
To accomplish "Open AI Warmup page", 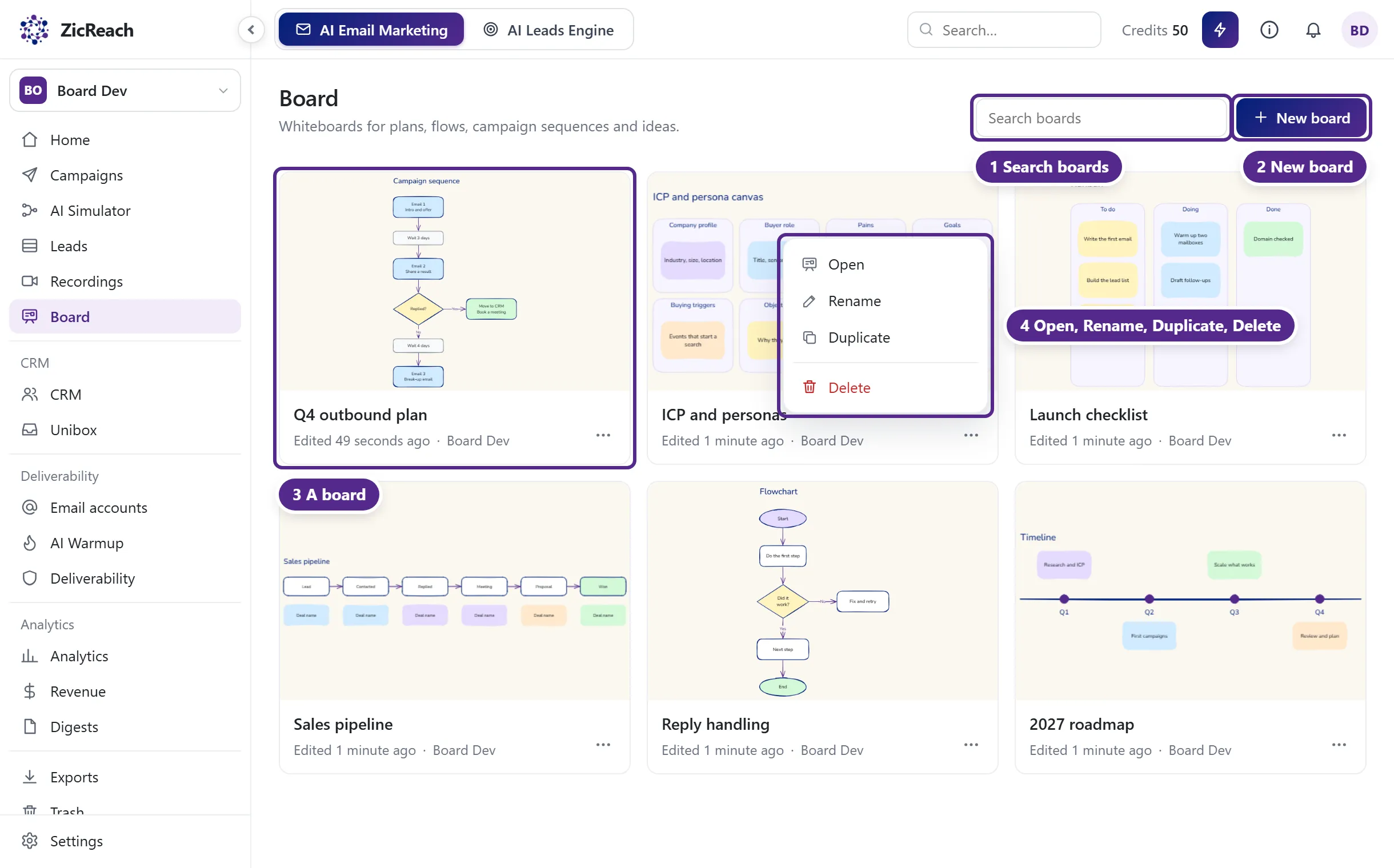I will pyautogui.click(x=125, y=543).
